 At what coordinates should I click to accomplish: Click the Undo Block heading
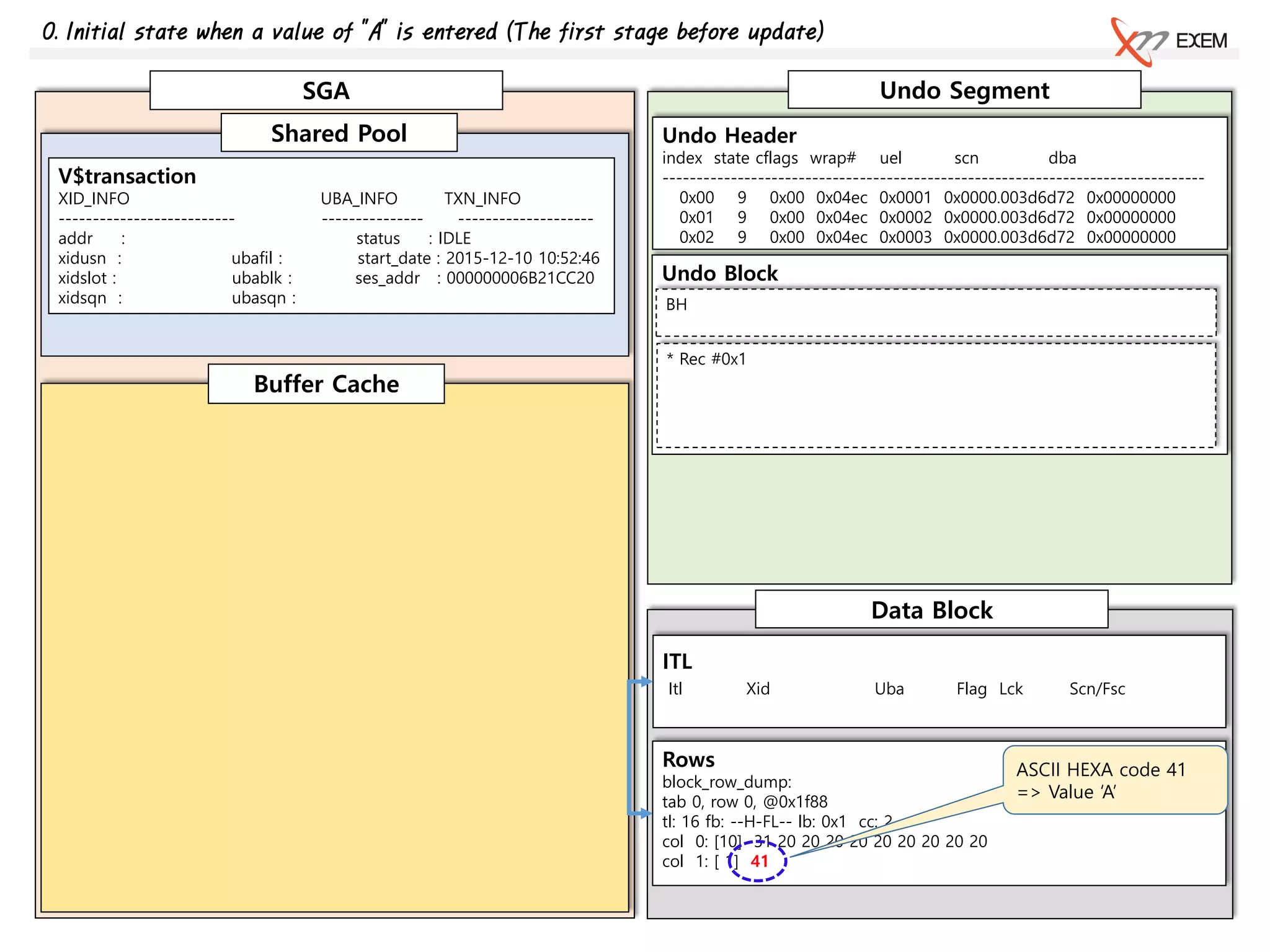click(719, 273)
